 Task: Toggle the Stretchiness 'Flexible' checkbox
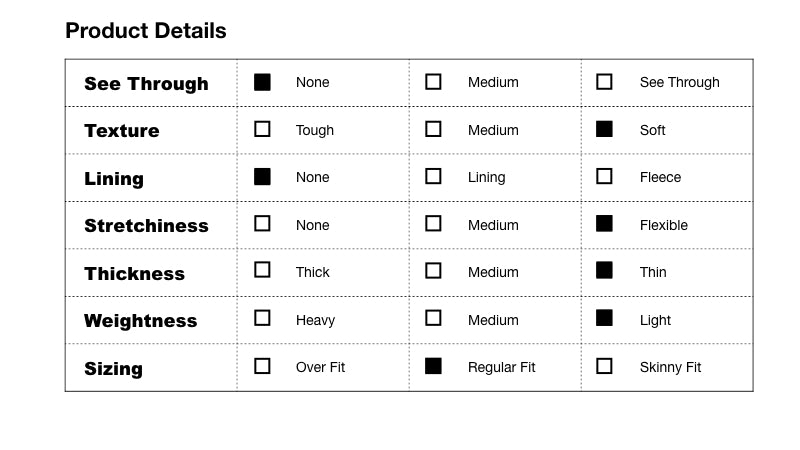coord(604,224)
